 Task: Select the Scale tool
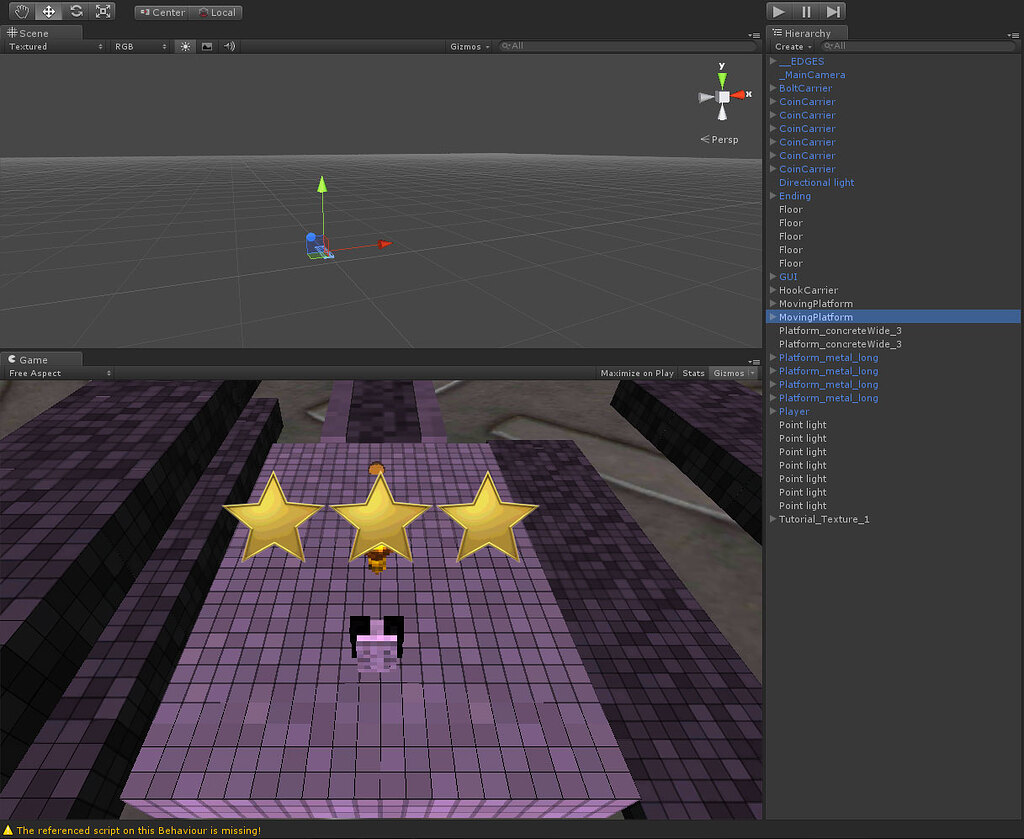(103, 11)
